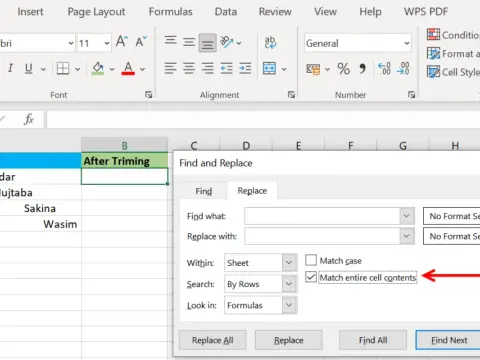Viewport: 480px width, 360px height.
Task: Open the WPS PDF ribbon tab
Action: tap(426, 12)
